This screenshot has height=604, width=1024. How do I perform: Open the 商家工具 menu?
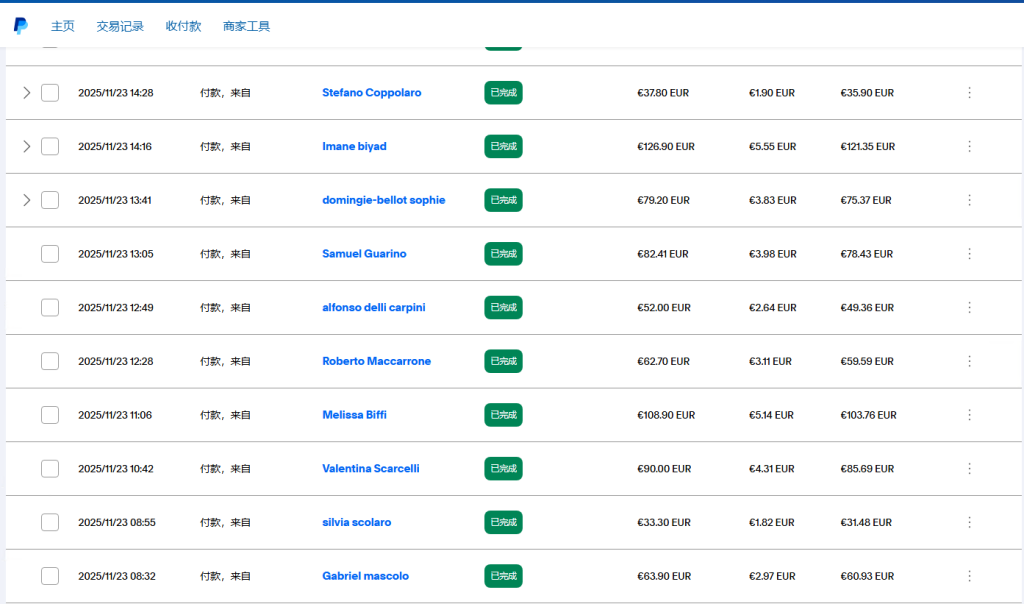(246, 26)
